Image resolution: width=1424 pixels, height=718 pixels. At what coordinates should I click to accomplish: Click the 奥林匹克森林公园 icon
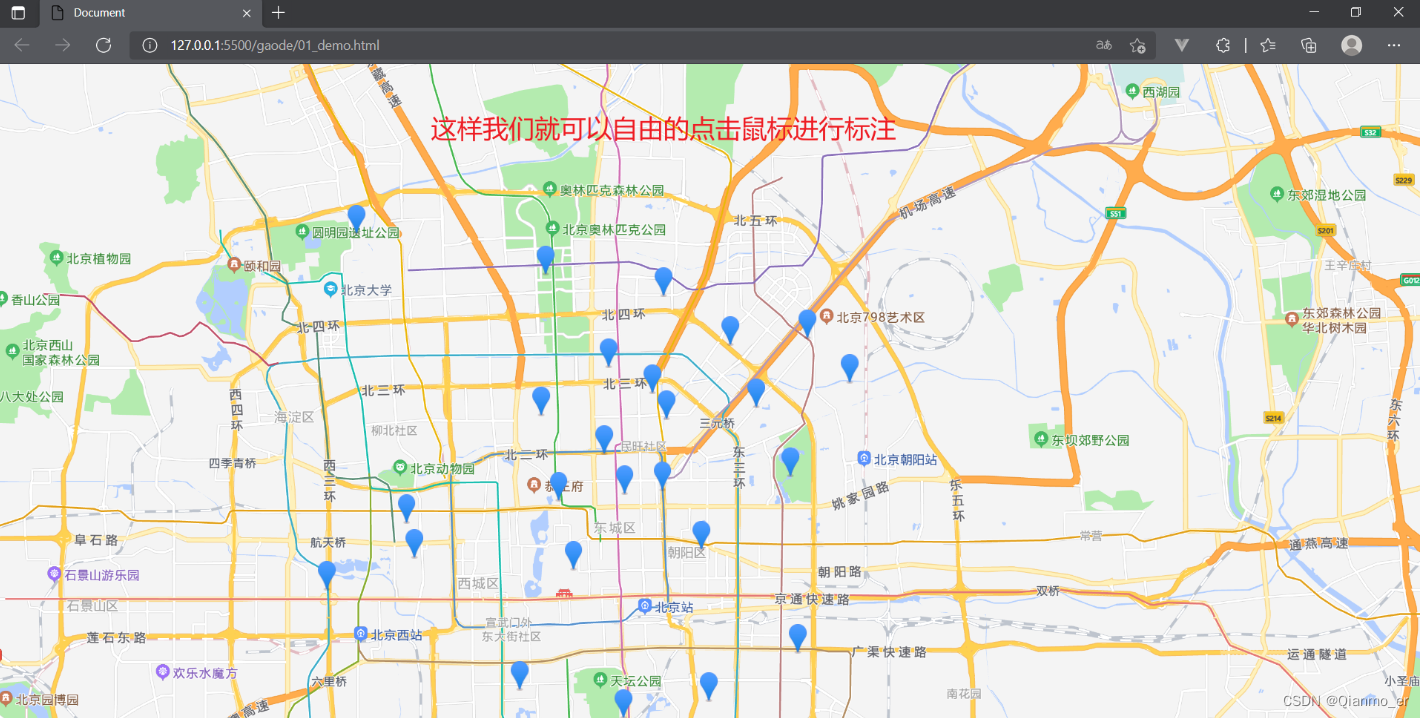[x=549, y=189]
